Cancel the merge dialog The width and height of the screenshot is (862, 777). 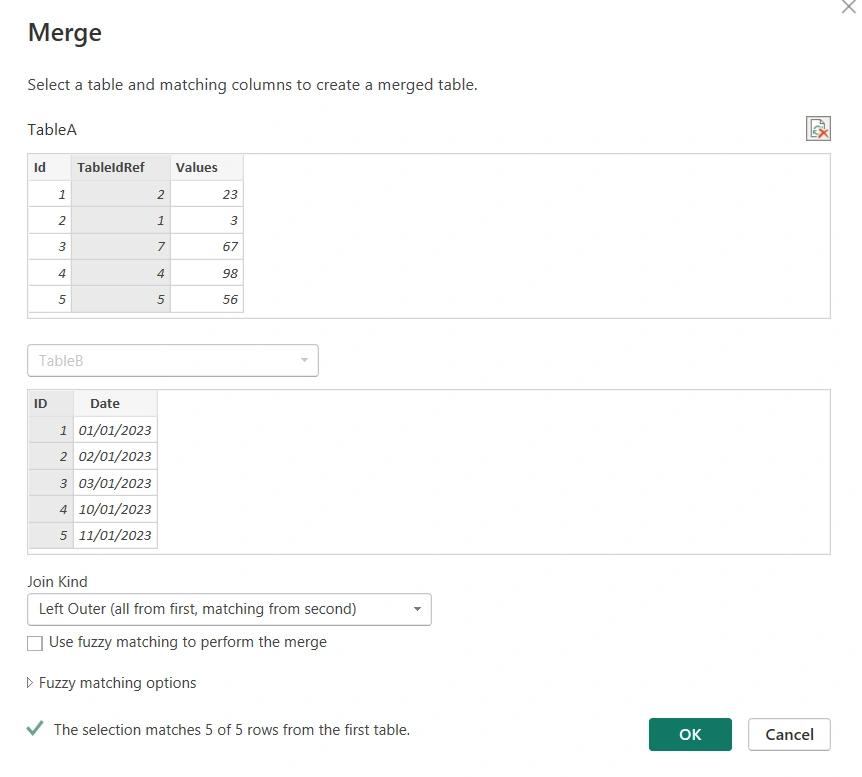coord(789,734)
